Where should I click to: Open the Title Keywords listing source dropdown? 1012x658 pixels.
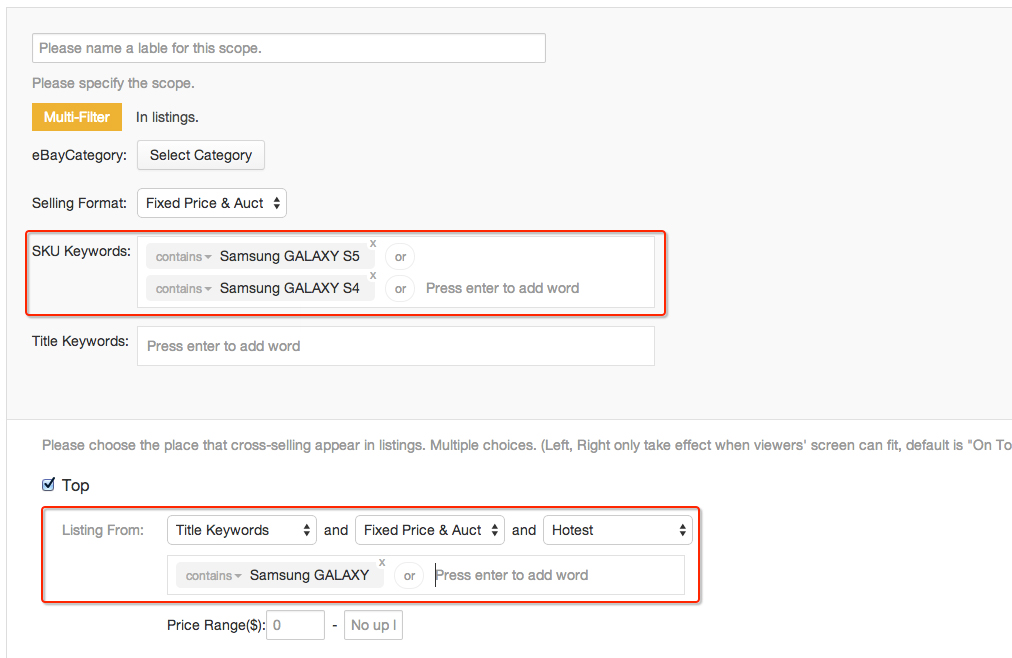pos(241,530)
